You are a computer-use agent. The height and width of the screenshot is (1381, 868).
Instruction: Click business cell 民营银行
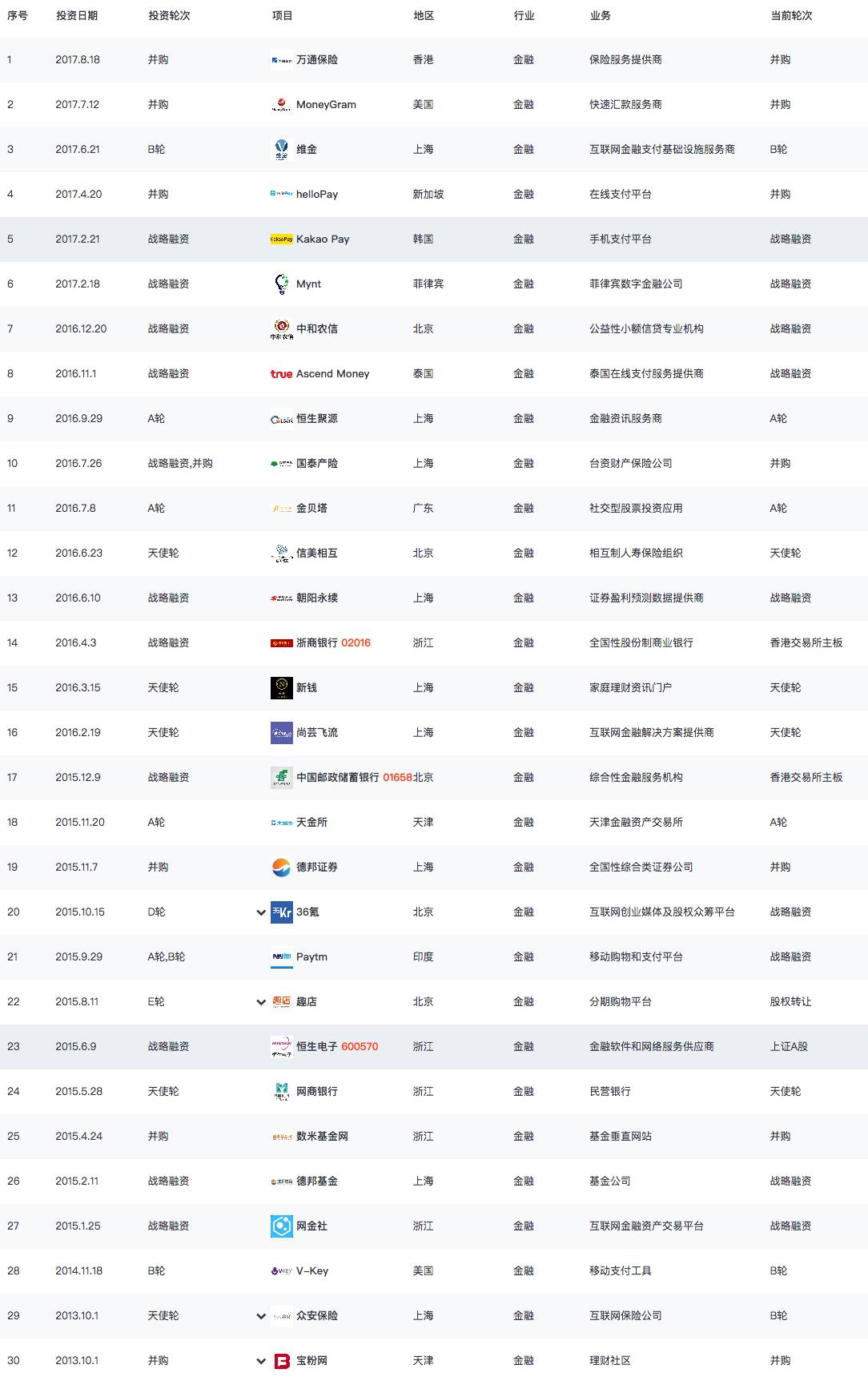point(610,1092)
